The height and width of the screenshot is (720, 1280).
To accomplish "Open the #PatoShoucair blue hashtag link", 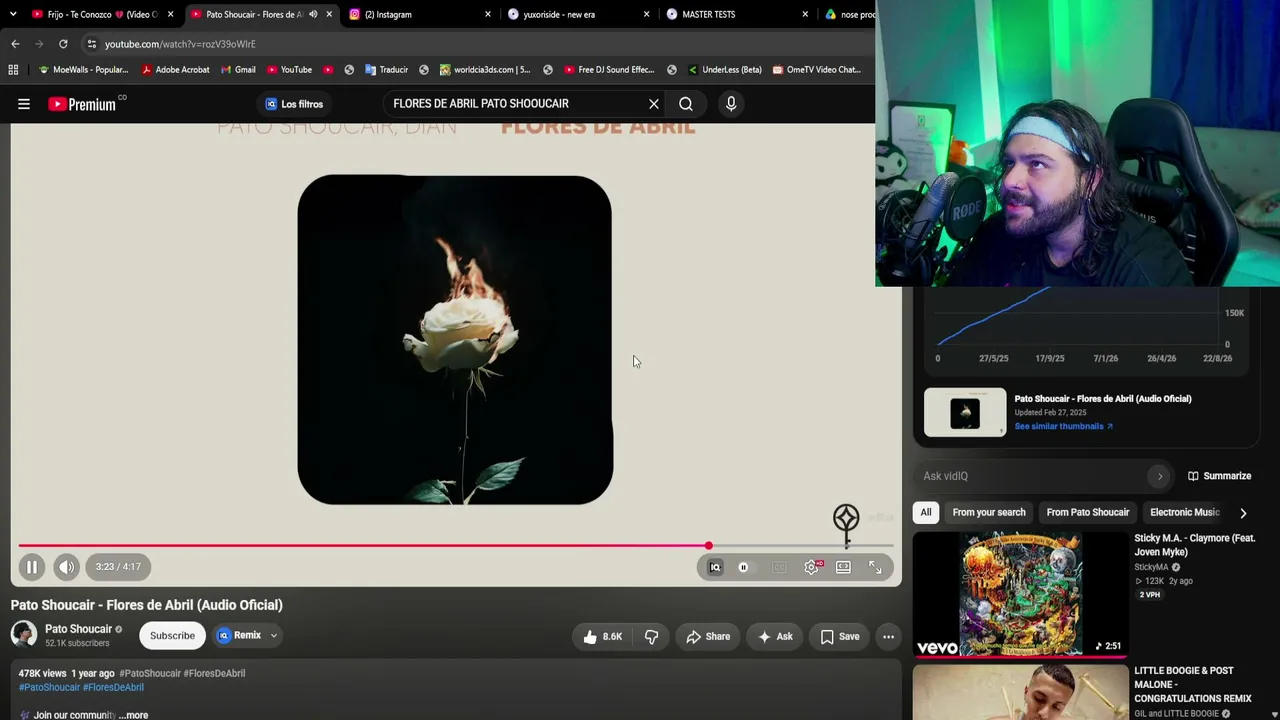I will tap(49, 687).
